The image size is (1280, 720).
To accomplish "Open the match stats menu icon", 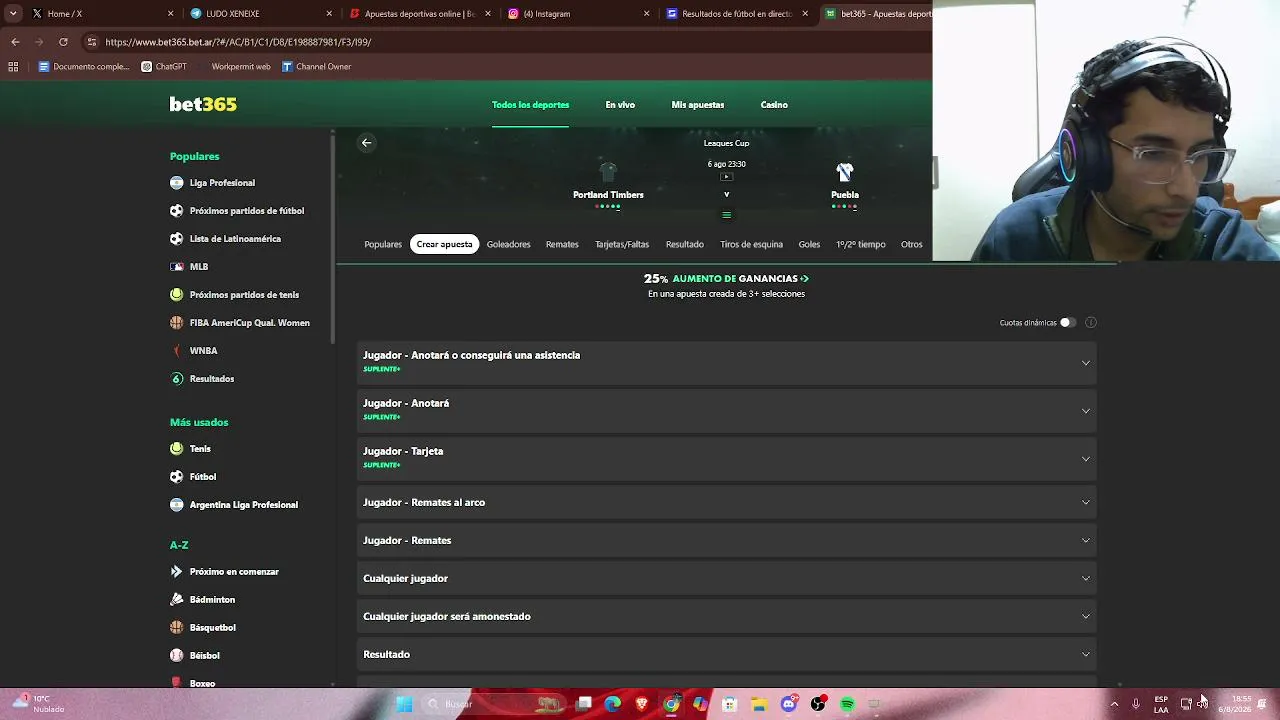I will coord(726,215).
